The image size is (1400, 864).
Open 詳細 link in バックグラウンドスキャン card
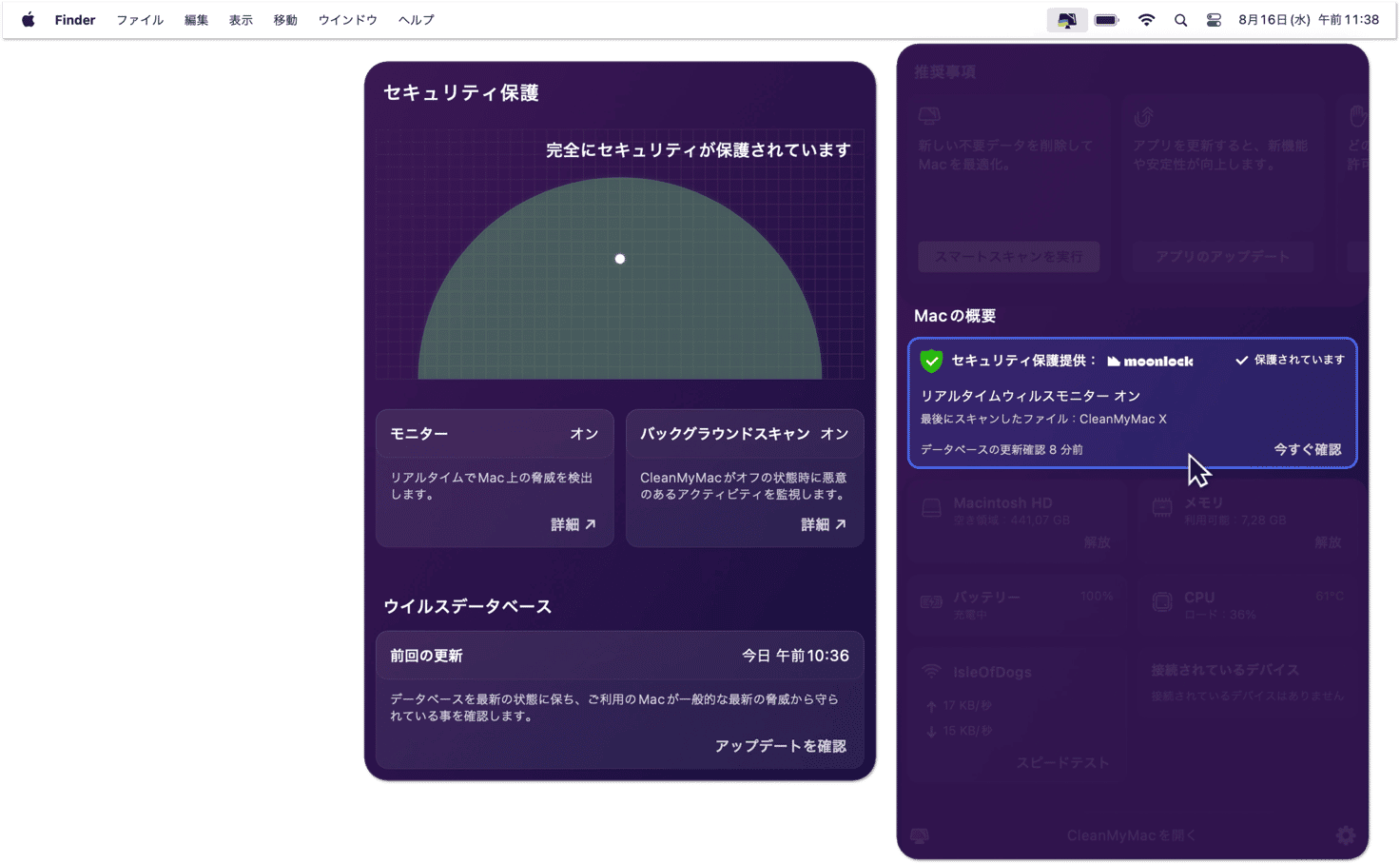click(x=824, y=524)
